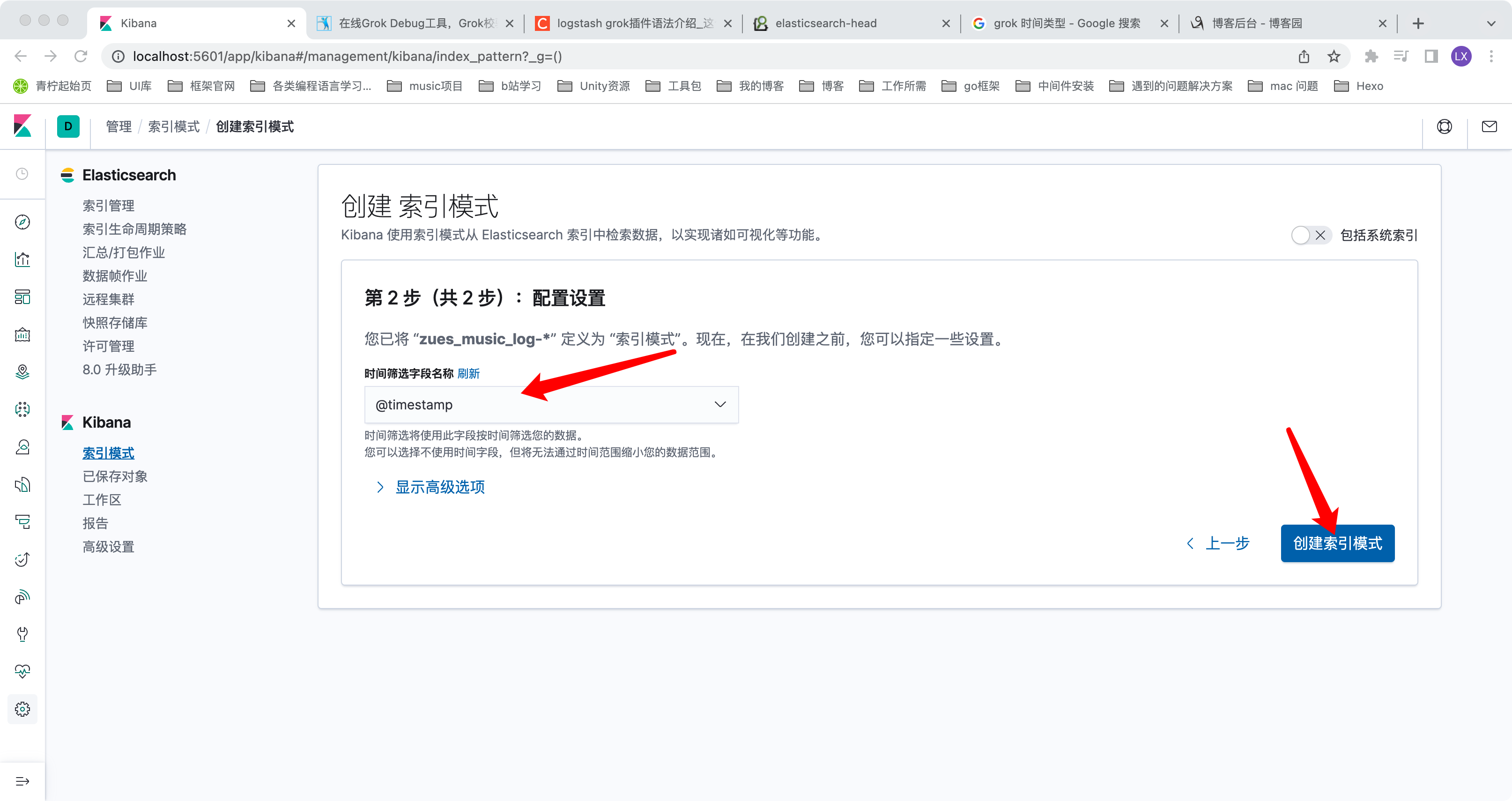Image resolution: width=1512 pixels, height=801 pixels.
Task: Open the 青柠起始页 bookmark
Action: tap(53, 86)
